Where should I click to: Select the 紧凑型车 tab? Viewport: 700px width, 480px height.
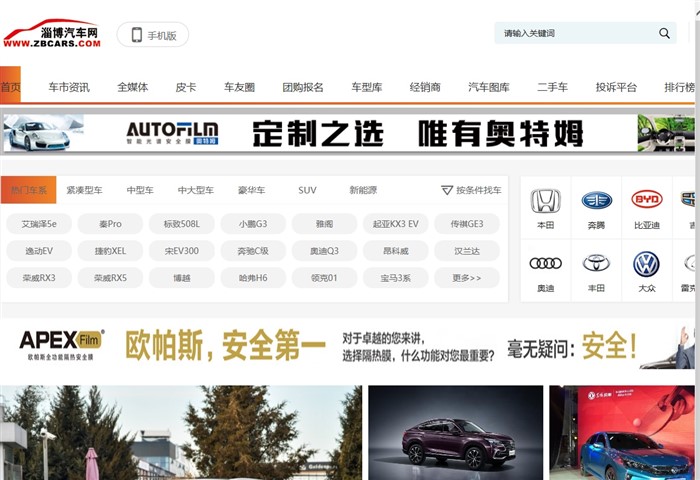coord(84,190)
